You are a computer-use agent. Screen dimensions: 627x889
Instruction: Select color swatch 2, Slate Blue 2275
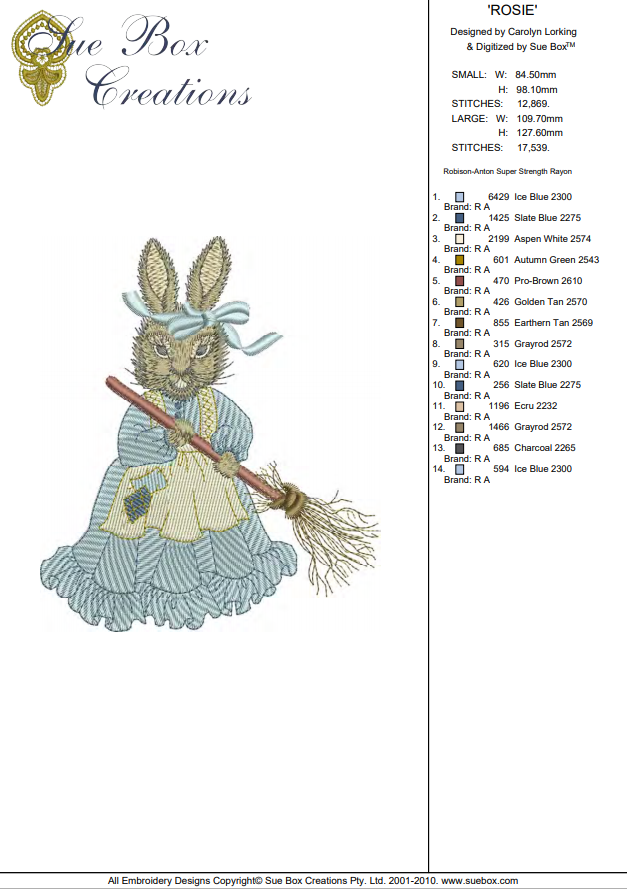click(x=460, y=218)
